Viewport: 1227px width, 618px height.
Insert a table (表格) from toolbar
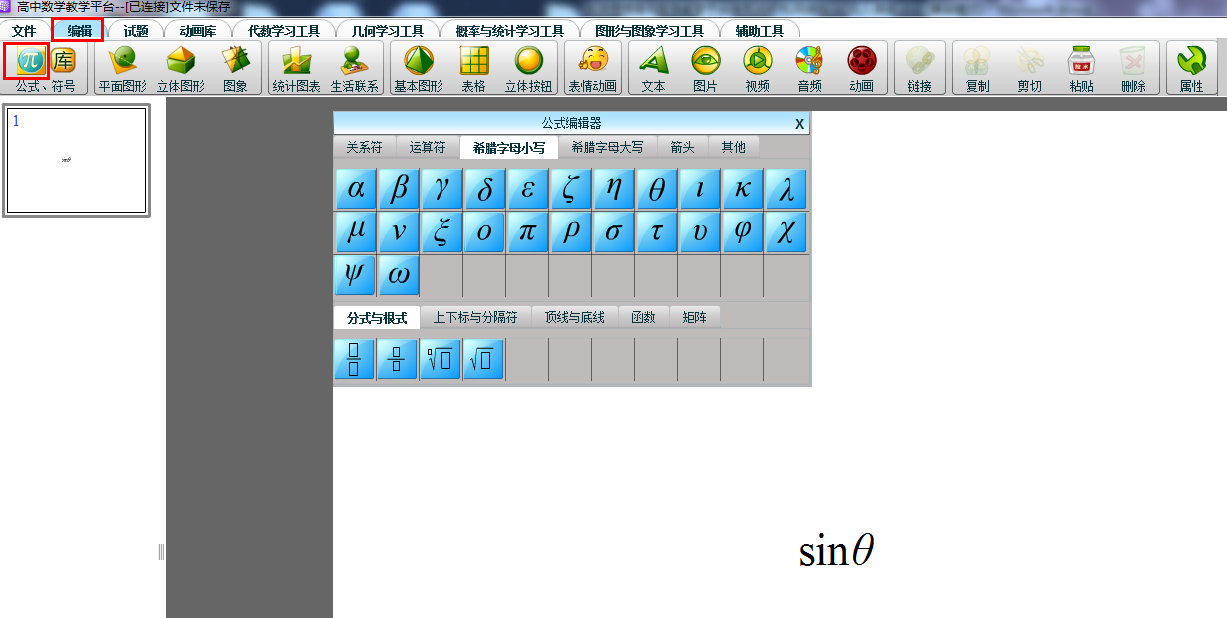coord(473,68)
